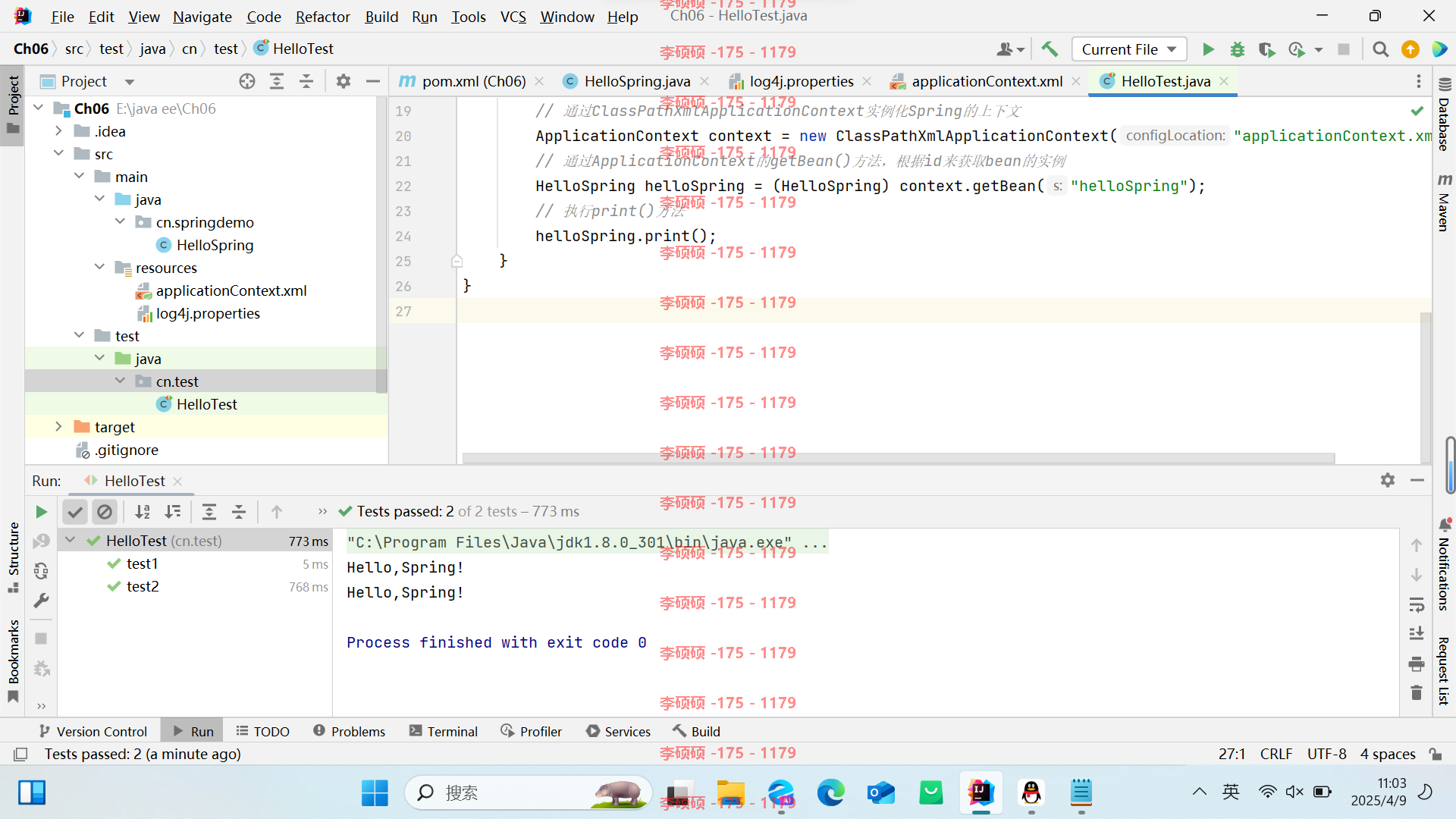Open QQ penguin icon in taskbar
This screenshot has width=1456, height=819.
1031,793
